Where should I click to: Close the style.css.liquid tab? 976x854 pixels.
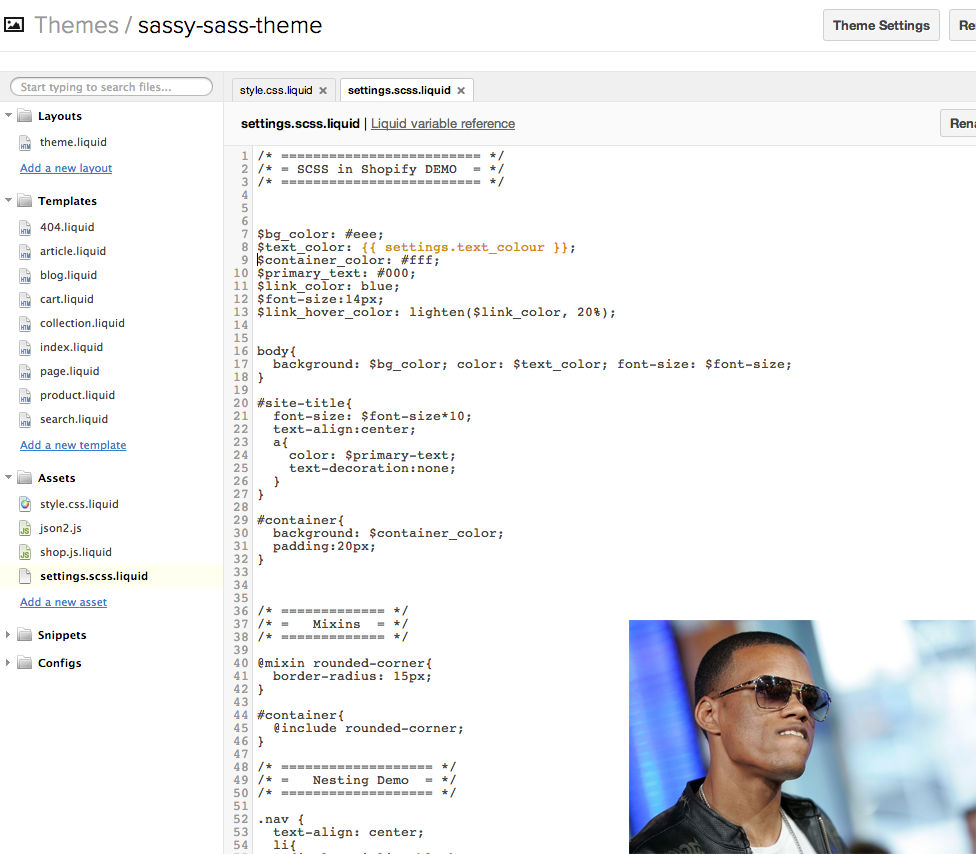[323, 91]
